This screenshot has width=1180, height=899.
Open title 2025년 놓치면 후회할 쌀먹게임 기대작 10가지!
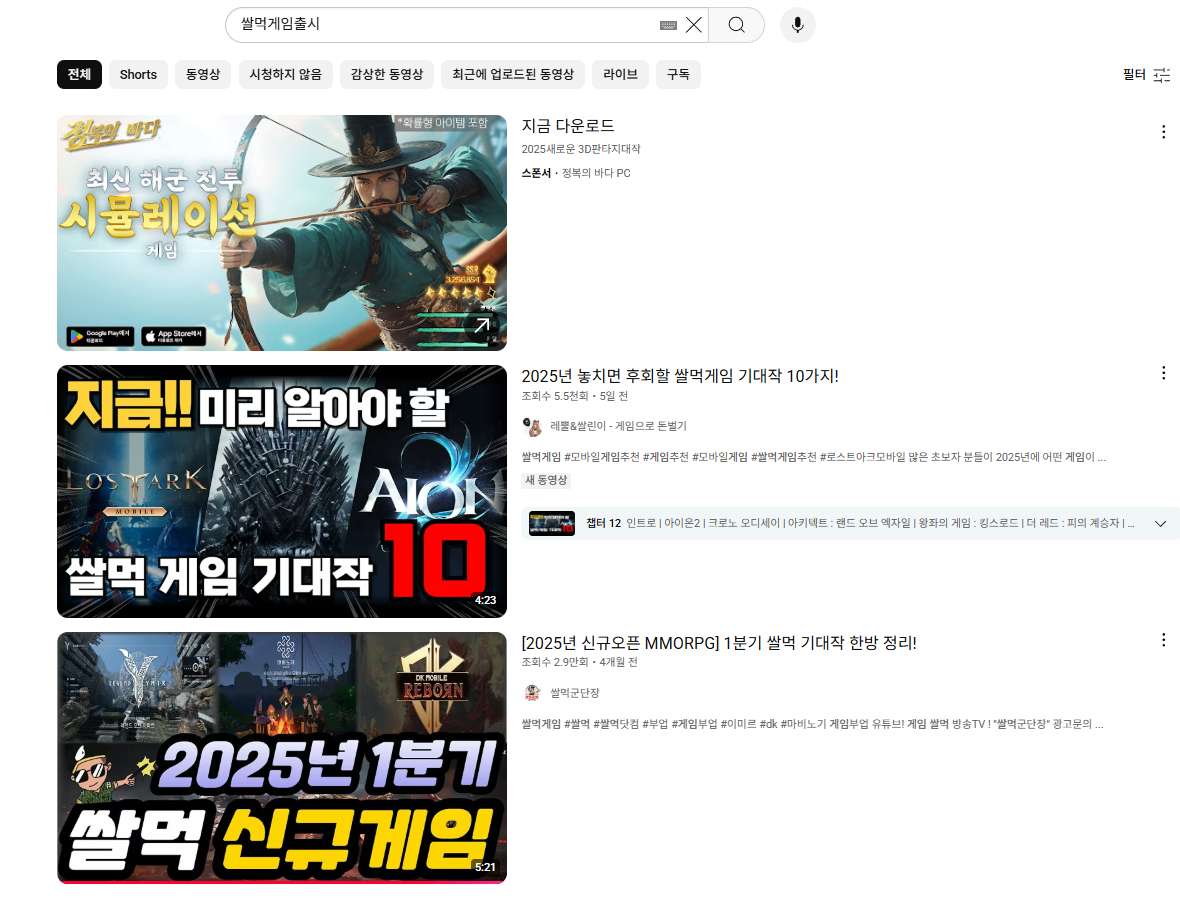(x=680, y=376)
